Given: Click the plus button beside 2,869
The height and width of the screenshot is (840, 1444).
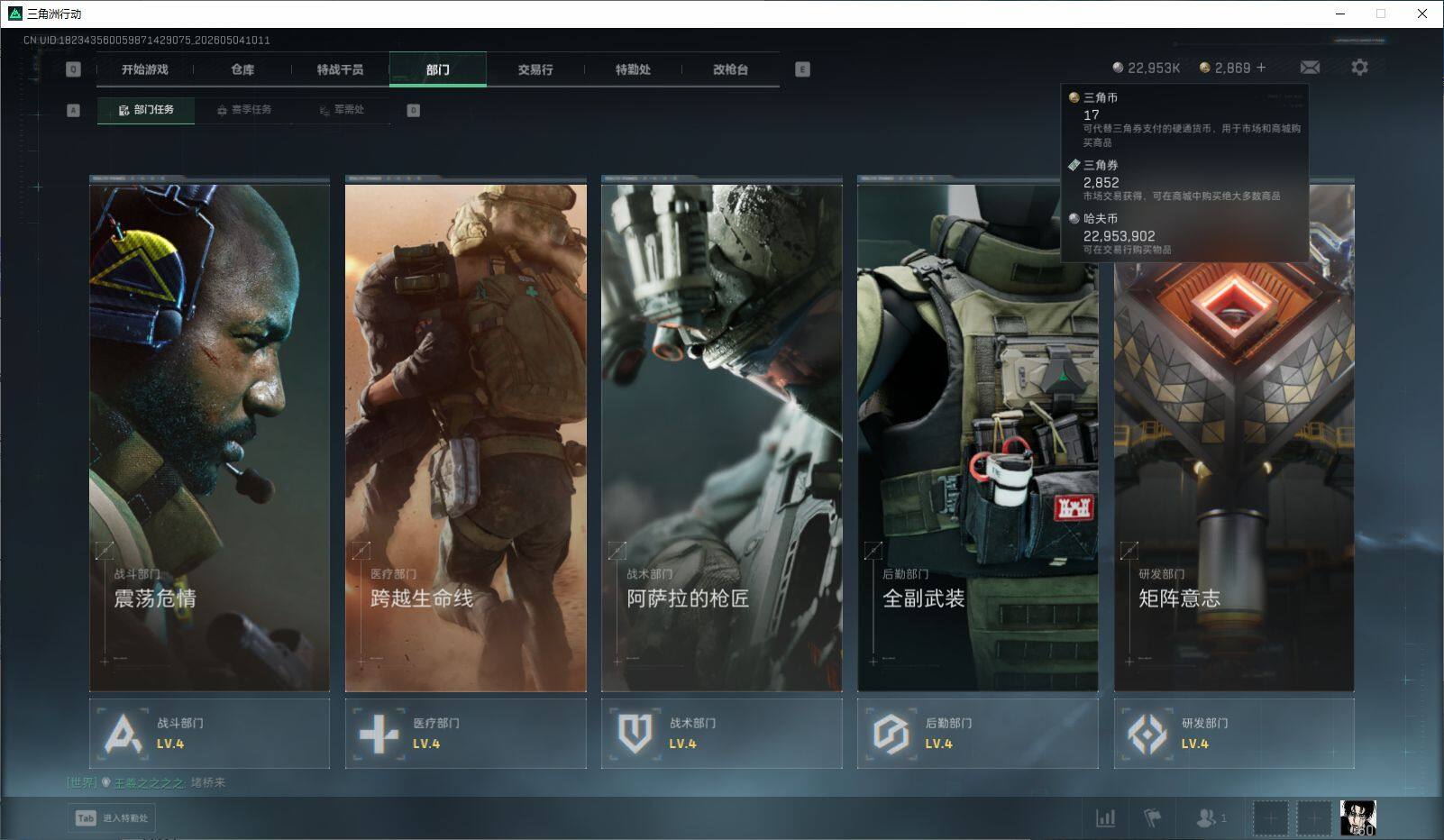Looking at the screenshot, I should tap(1261, 68).
